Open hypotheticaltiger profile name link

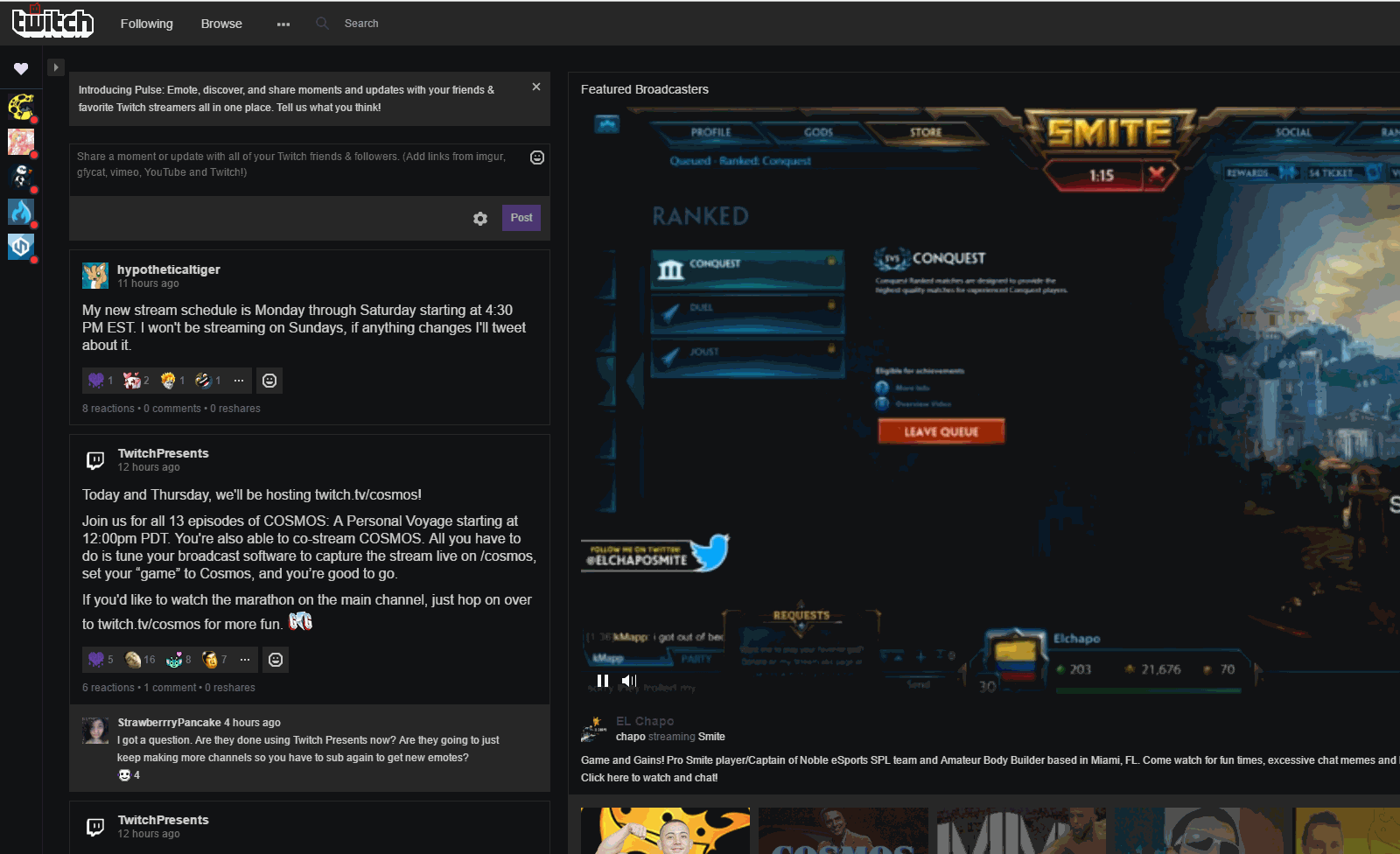169,269
